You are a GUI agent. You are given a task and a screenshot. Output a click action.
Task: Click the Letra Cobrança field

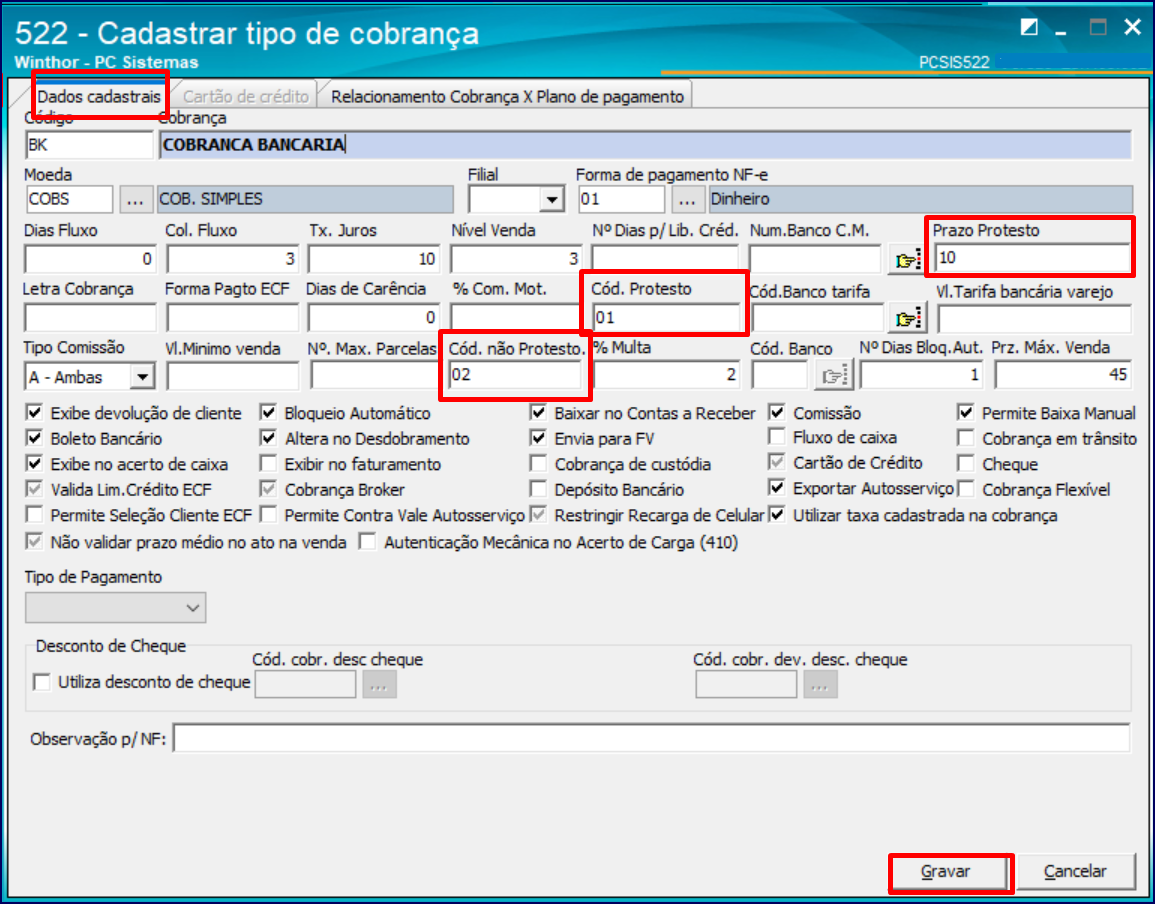click(91, 318)
